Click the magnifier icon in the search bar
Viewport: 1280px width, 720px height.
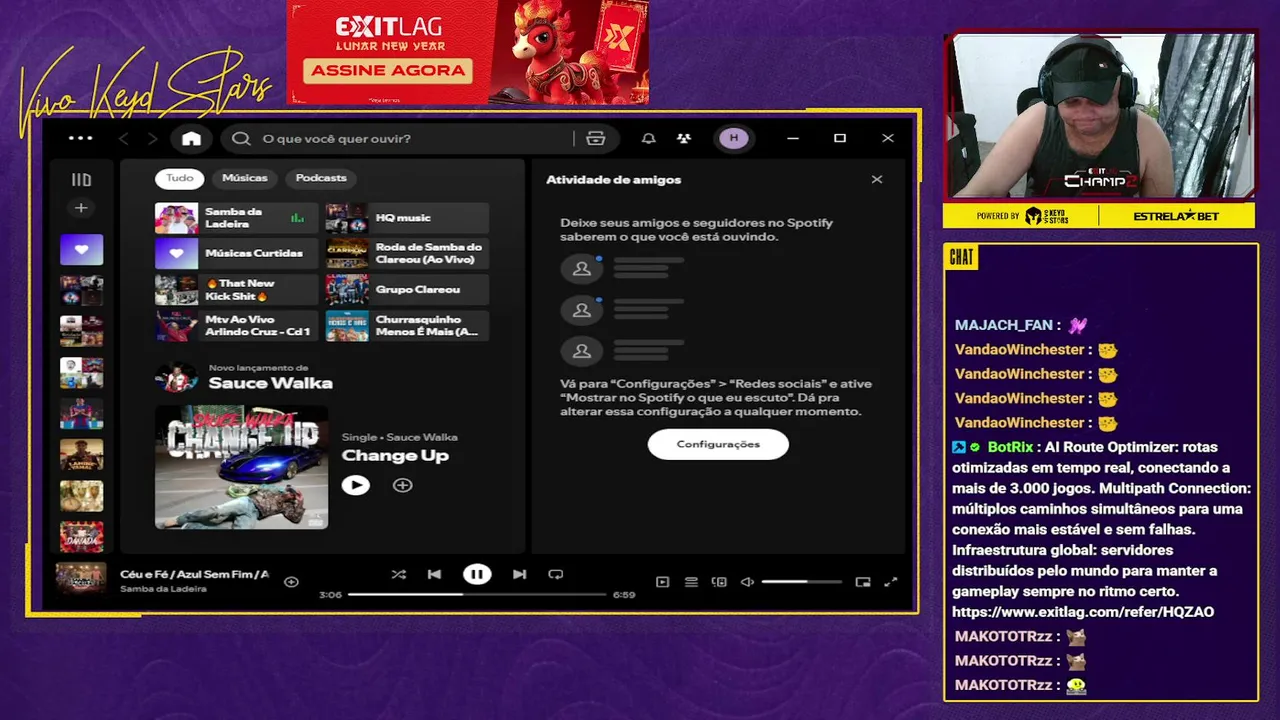pyautogui.click(x=241, y=138)
